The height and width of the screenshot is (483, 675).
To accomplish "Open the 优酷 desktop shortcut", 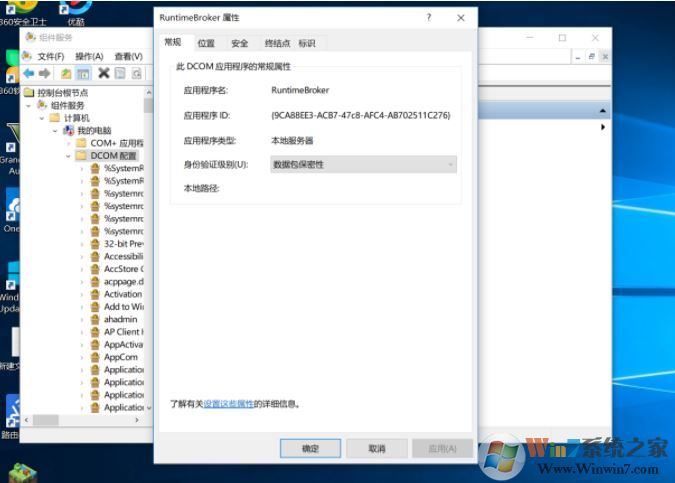I will click(x=75, y=13).
